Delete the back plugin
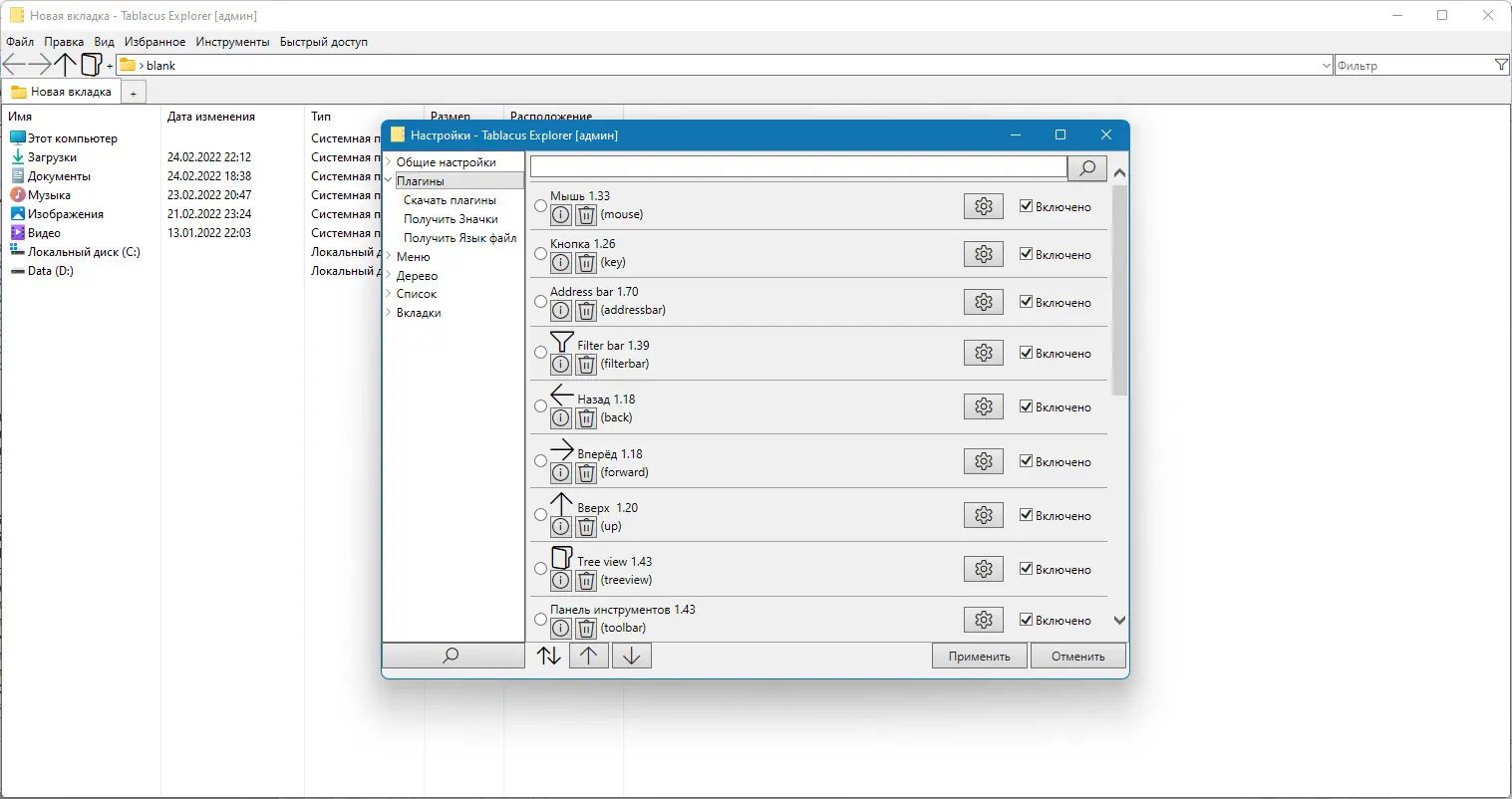 pyautogui.click(x=586, y=418)
